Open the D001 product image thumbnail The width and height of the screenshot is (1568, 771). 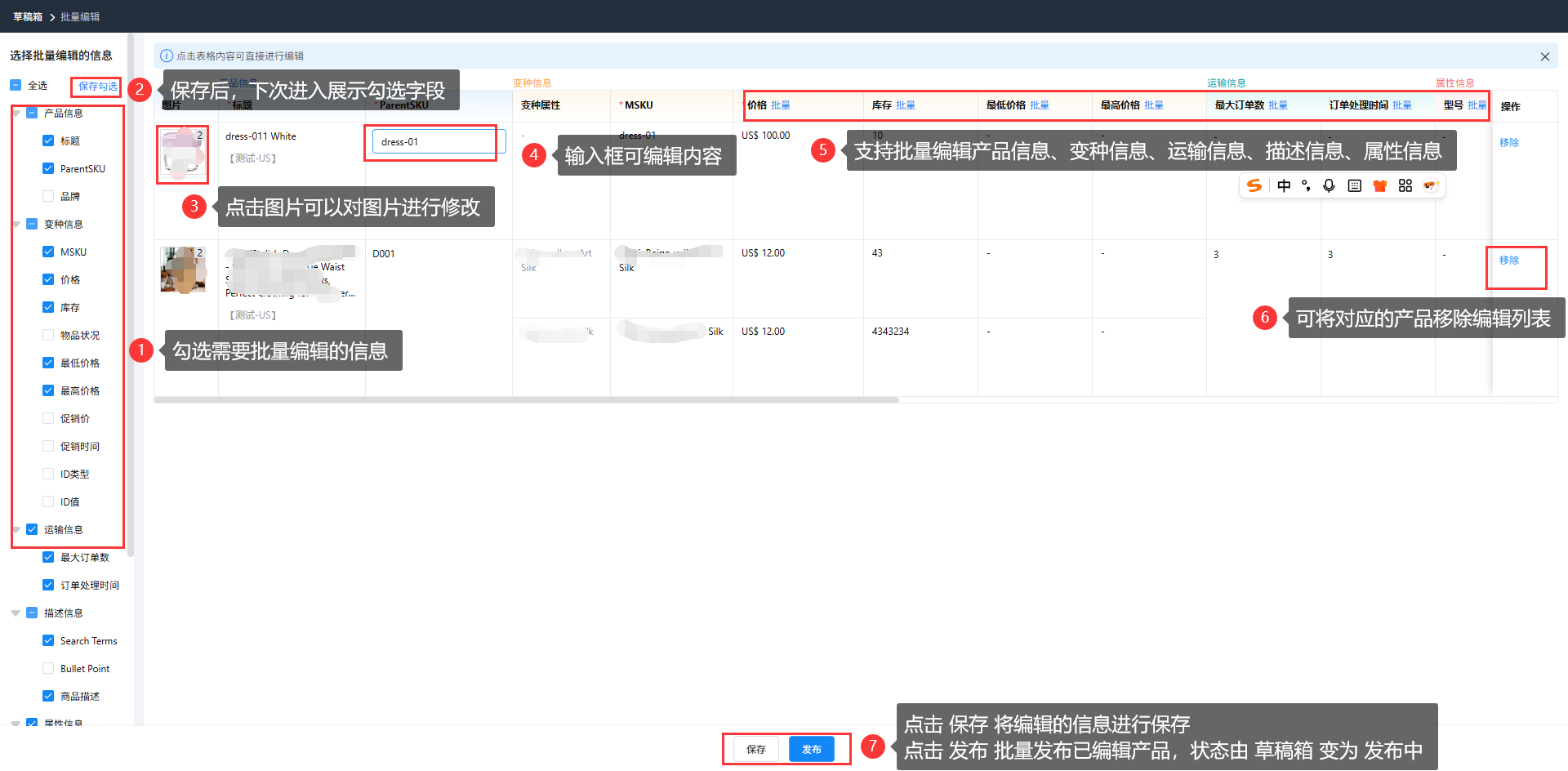click(183, 270)
